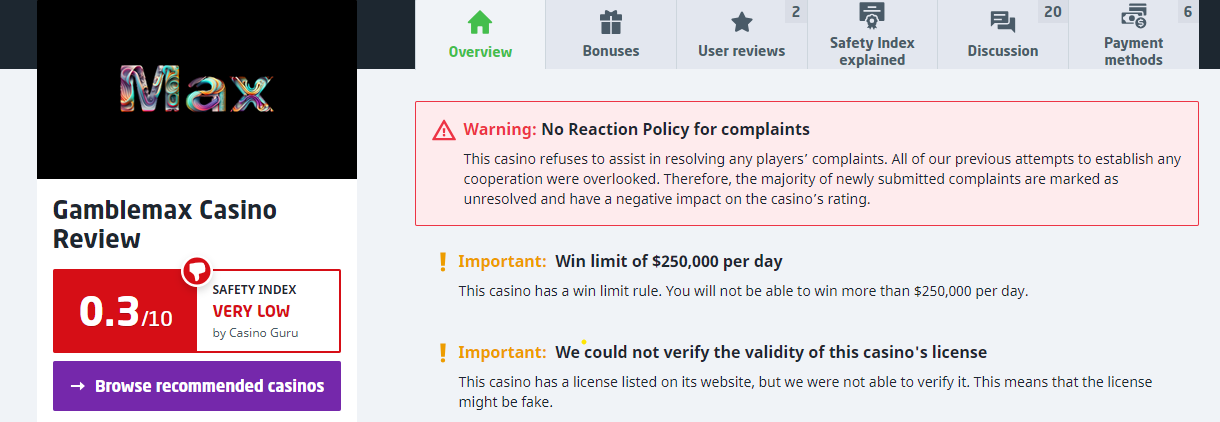Click the Gamblemax Max logo image
Viewport: 1220px width, 422px height.
[196, 90]
